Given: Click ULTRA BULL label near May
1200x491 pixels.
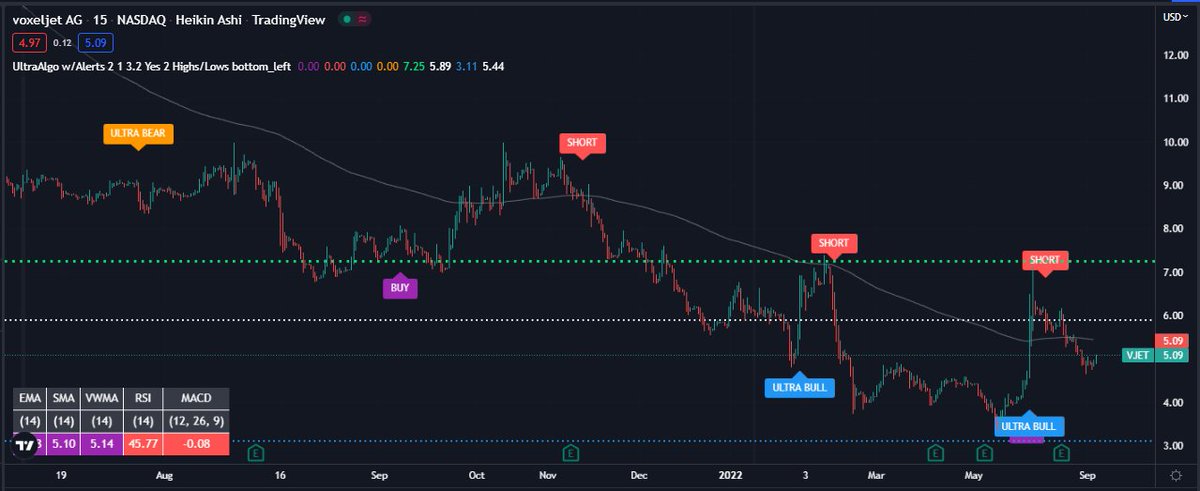Looking at the screenshot, I should (x=1029, y=427).
